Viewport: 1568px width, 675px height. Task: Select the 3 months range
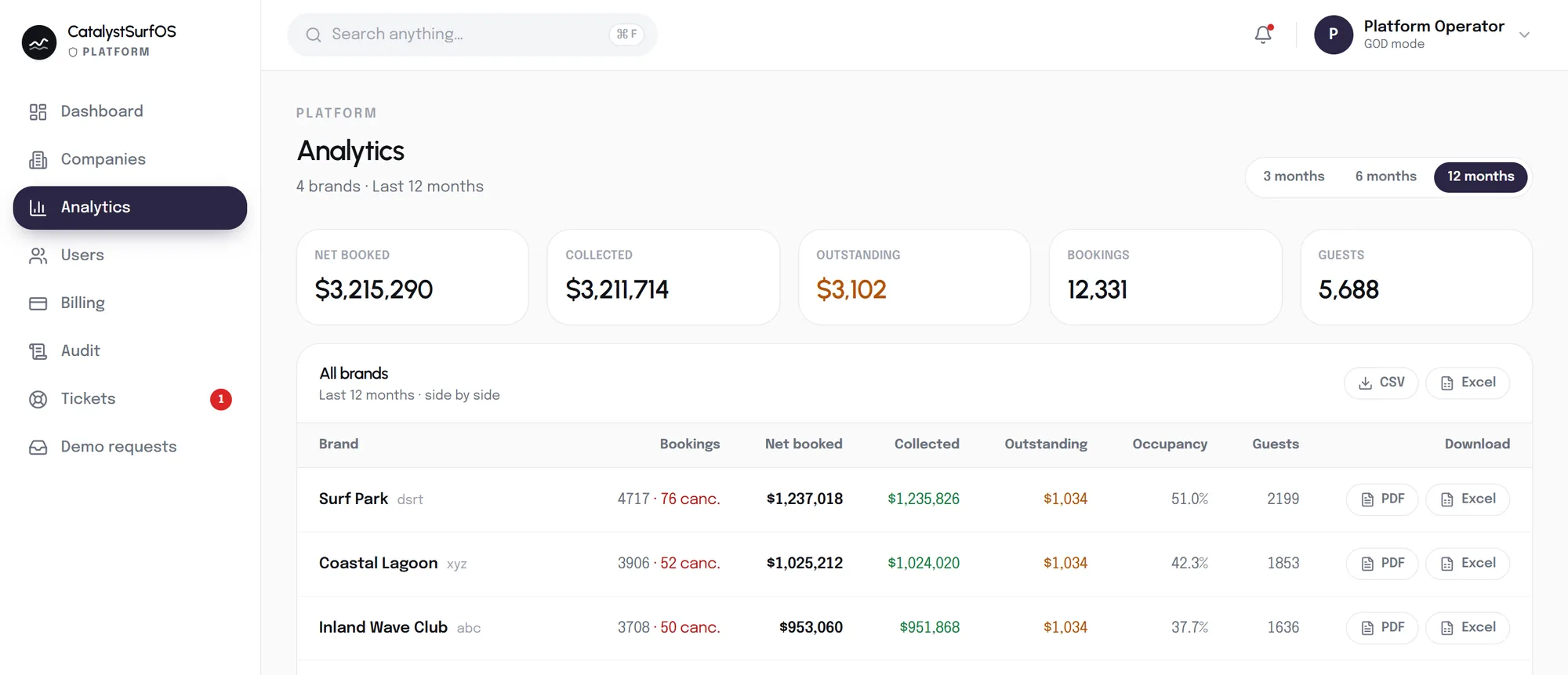pos(1294,176)
